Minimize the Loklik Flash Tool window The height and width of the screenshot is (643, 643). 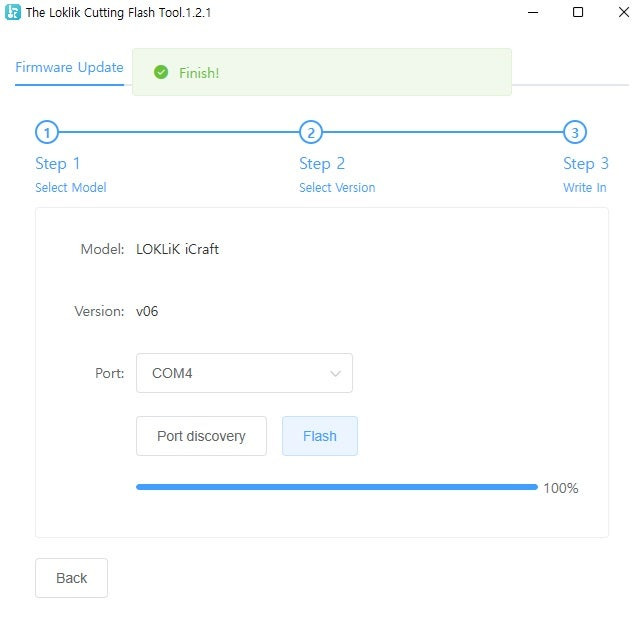(x=533, y=12)
